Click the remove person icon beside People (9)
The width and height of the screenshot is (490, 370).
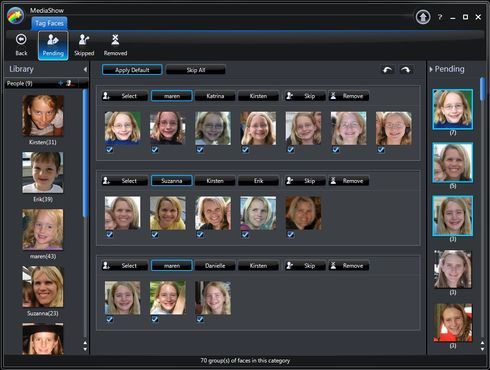coord(69,83)
